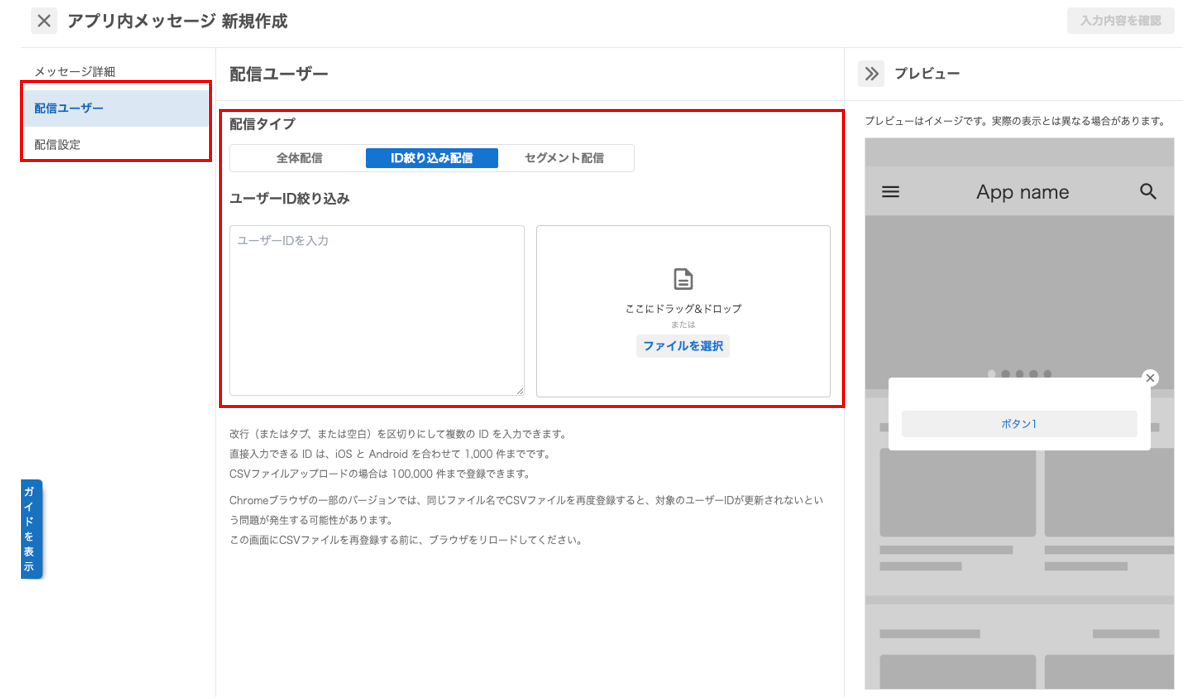
Task: Open the ガイドを表示 side tab
Action: [31, 529]
